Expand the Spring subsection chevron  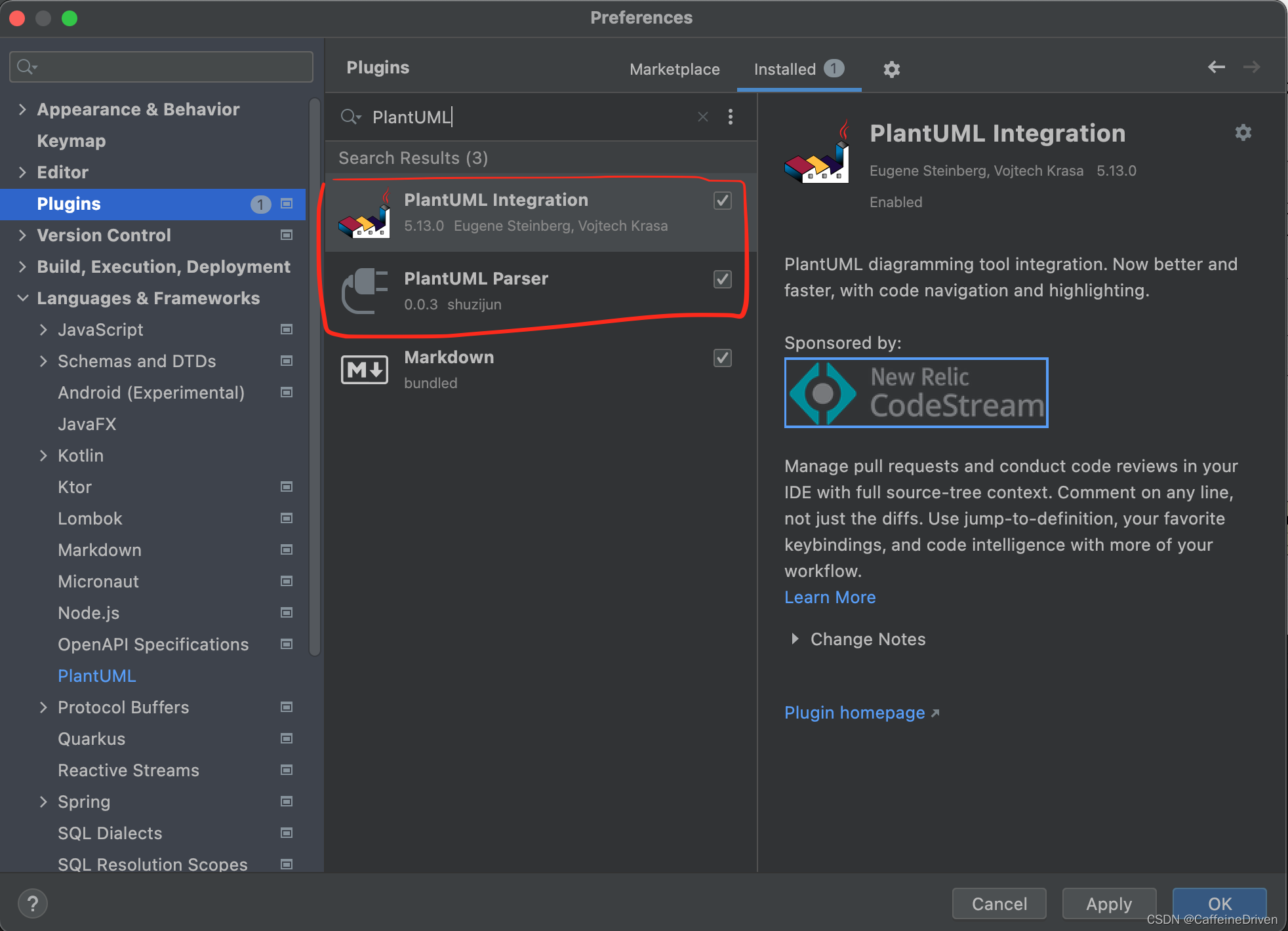pyautogui.click(x=43, y=802)
